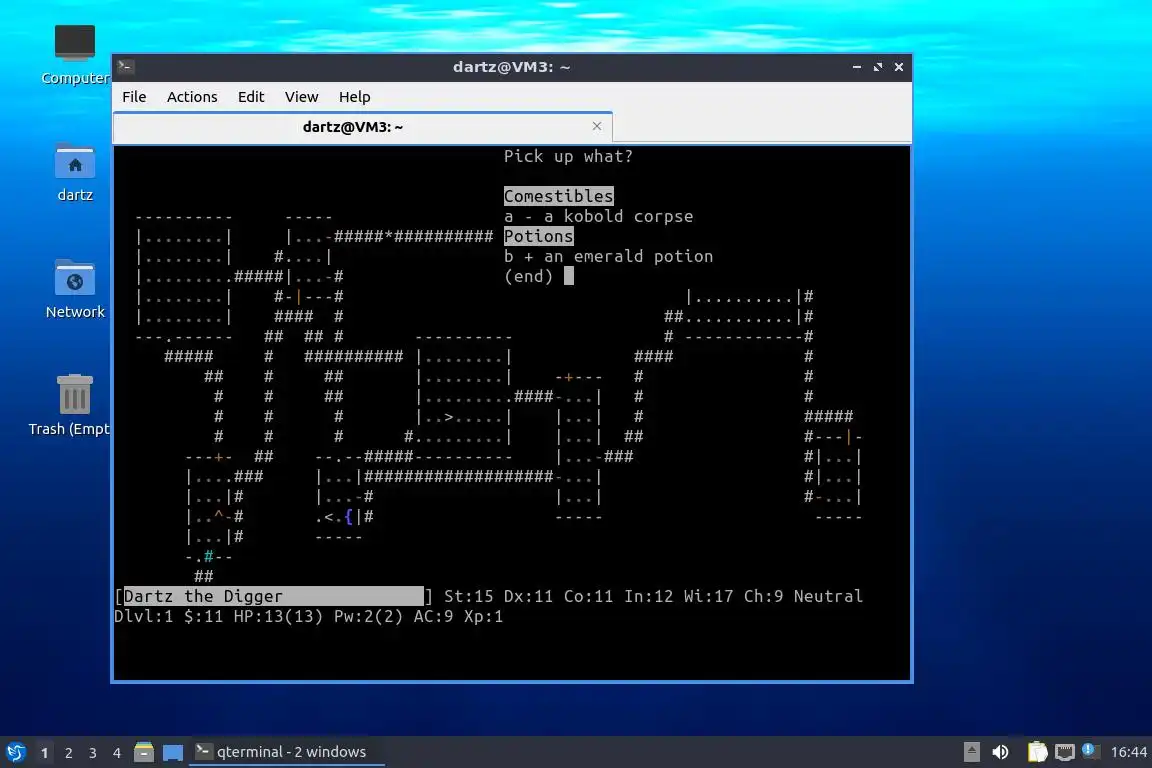Open the Actions menu
The image size is (1152, 768).
pos(192,97)
